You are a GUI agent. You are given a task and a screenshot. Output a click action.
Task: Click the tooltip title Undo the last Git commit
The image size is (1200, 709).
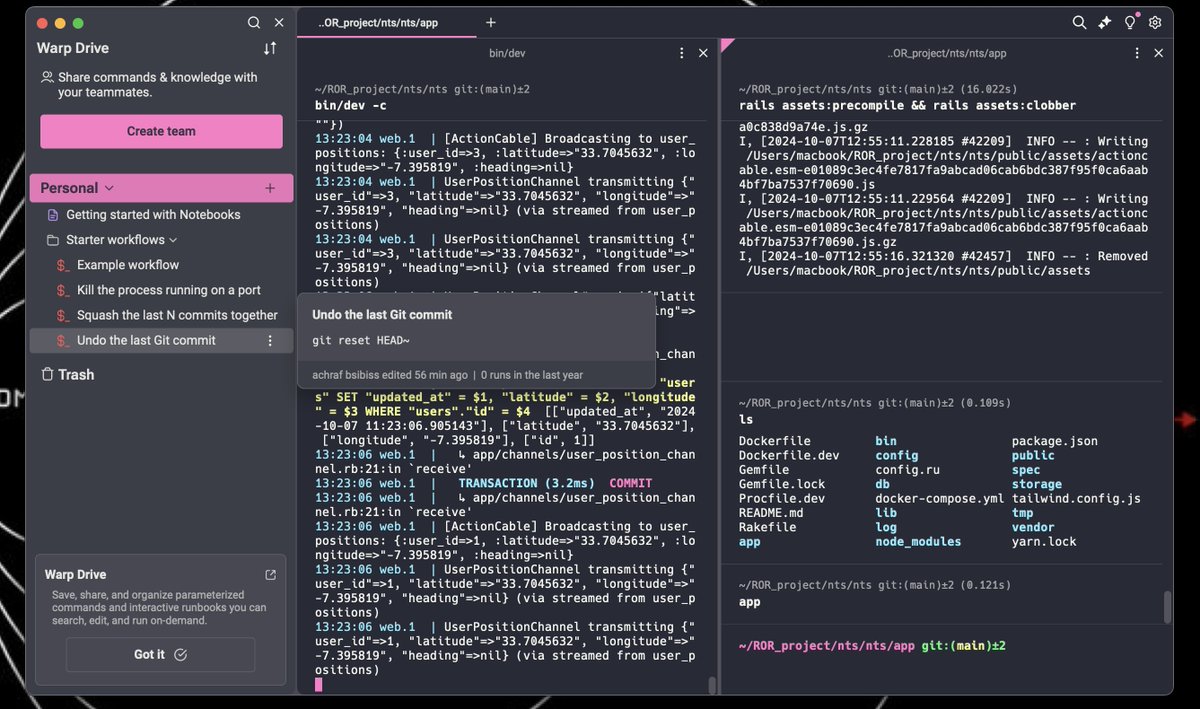click(x=382, y=314)
